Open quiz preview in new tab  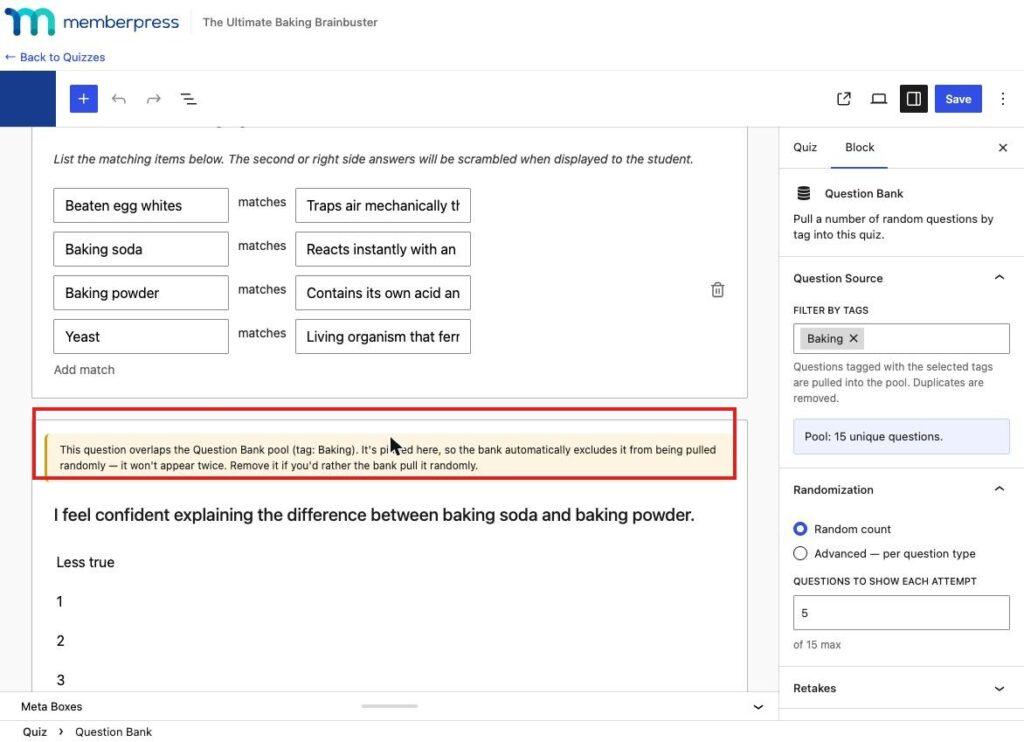pos(844,99)
